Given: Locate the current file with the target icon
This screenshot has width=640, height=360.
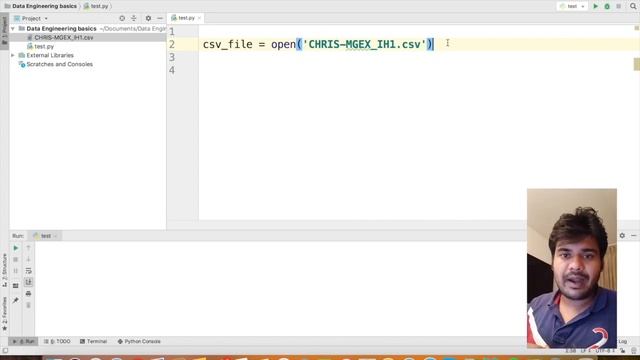Looking at the screenshot, I should [122, 18].
